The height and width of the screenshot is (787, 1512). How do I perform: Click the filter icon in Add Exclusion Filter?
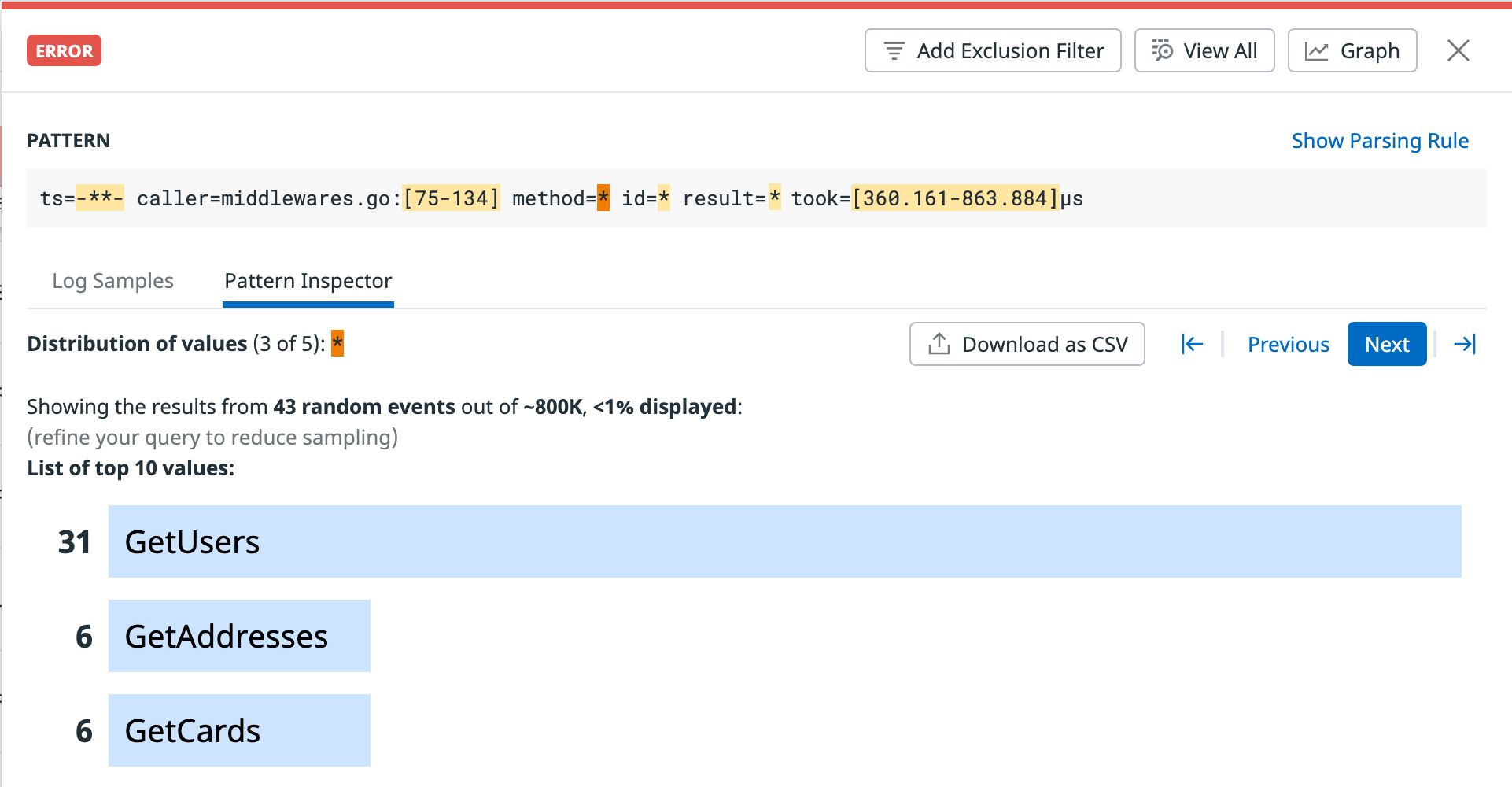click(x=893, y=50)
